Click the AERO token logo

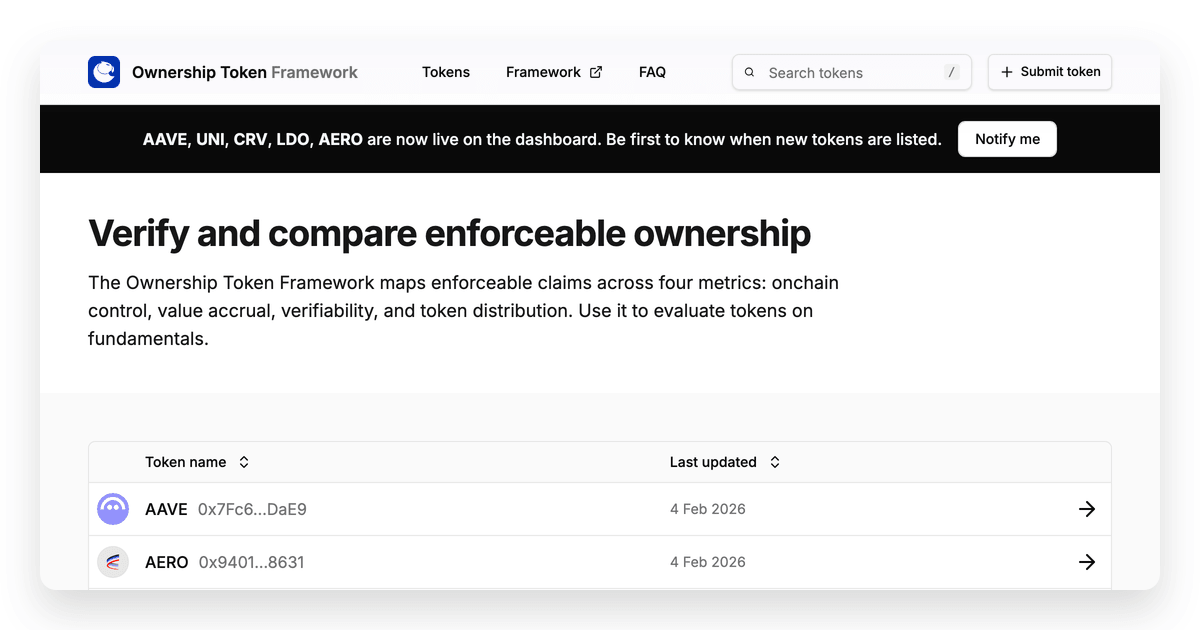point(113,562)
